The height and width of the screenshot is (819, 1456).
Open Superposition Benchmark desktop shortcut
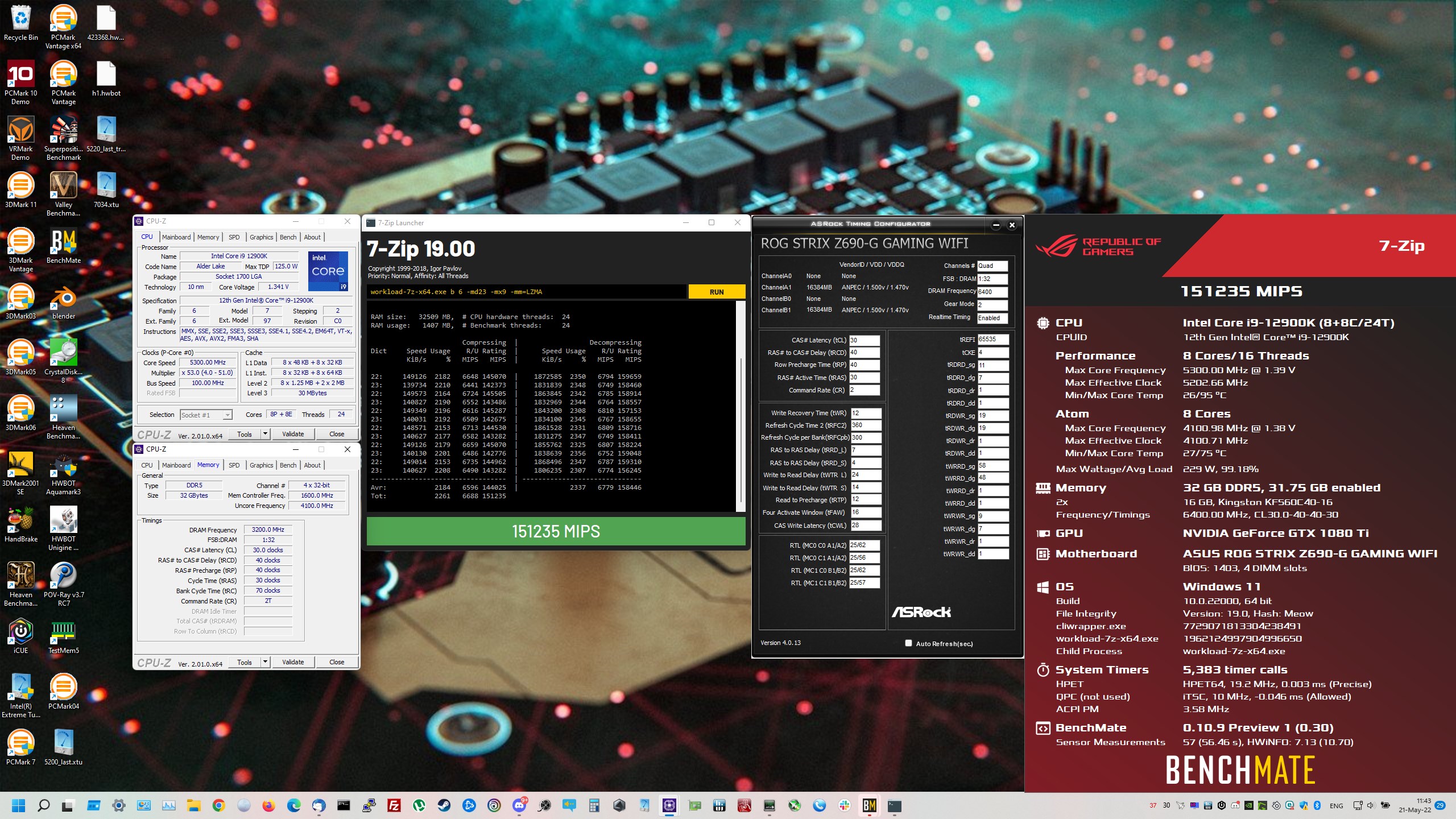[64, 139]
